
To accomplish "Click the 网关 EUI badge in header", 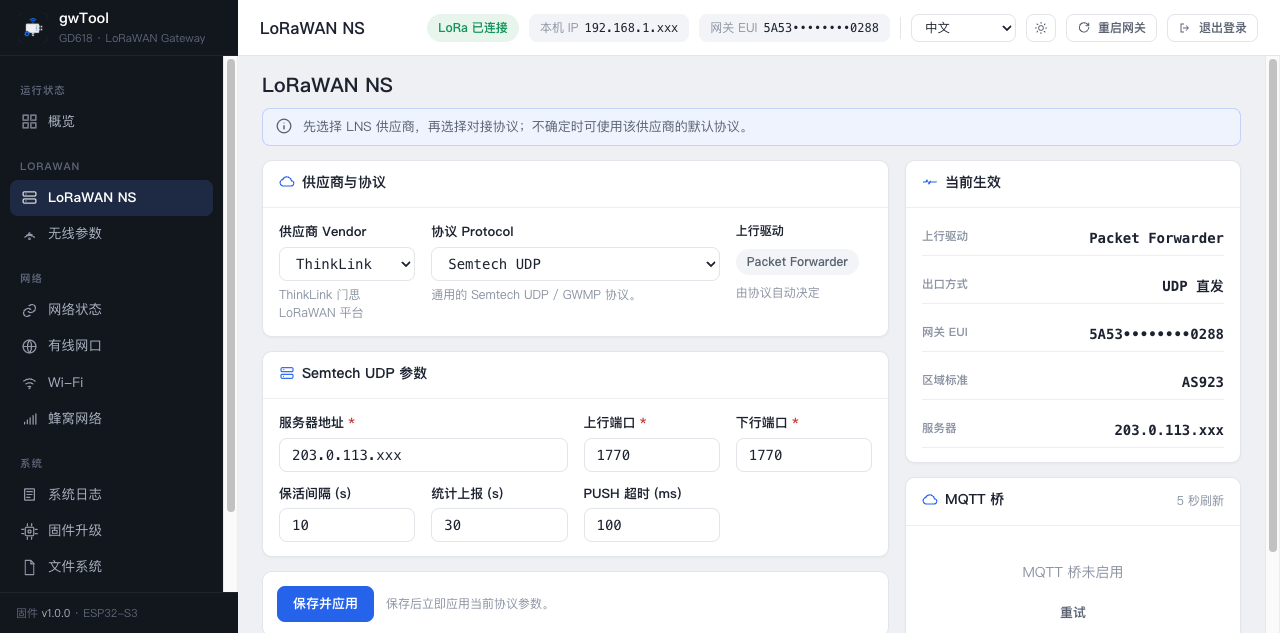I will [x=794, y=28].
